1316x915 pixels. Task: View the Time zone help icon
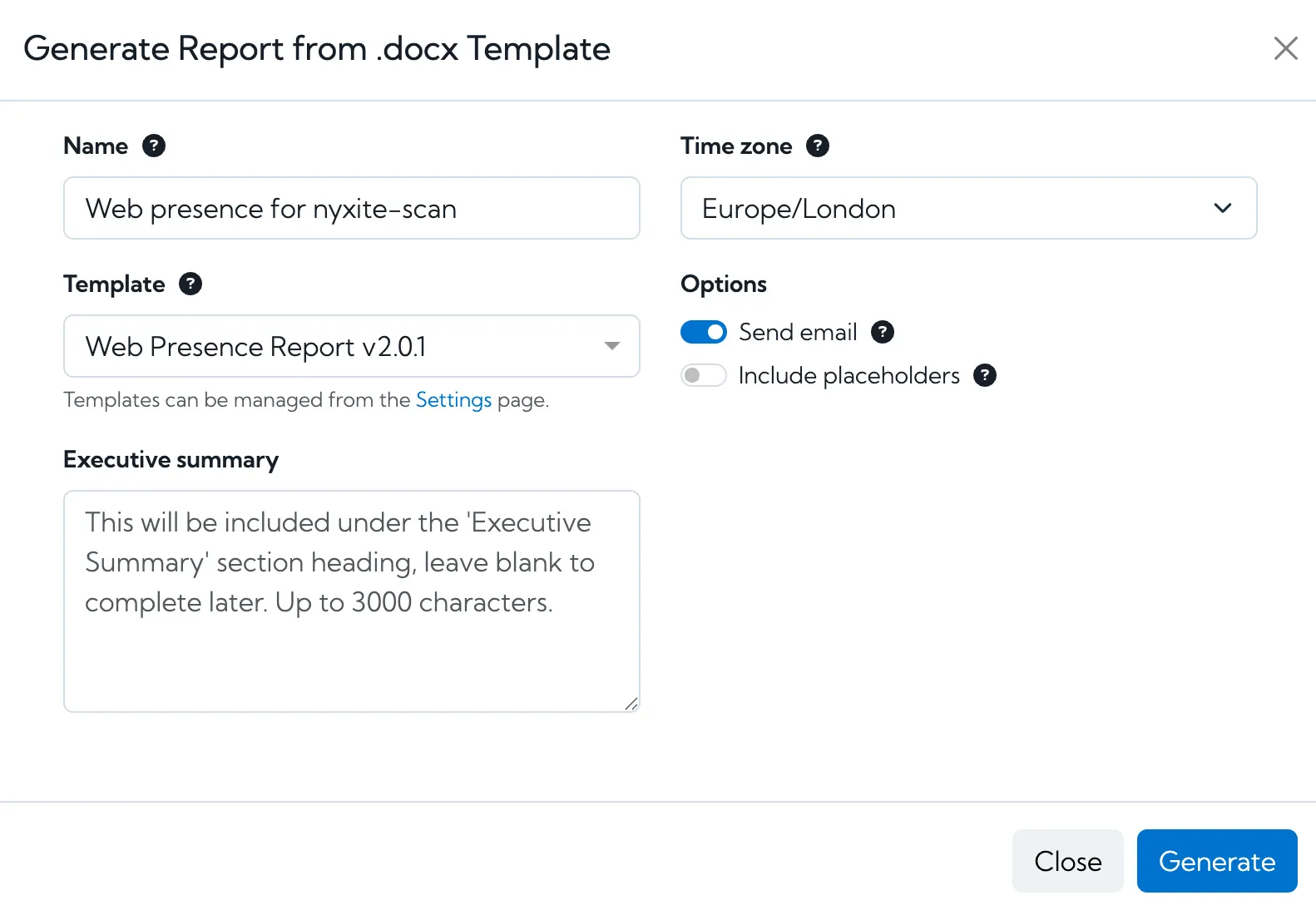818,146
